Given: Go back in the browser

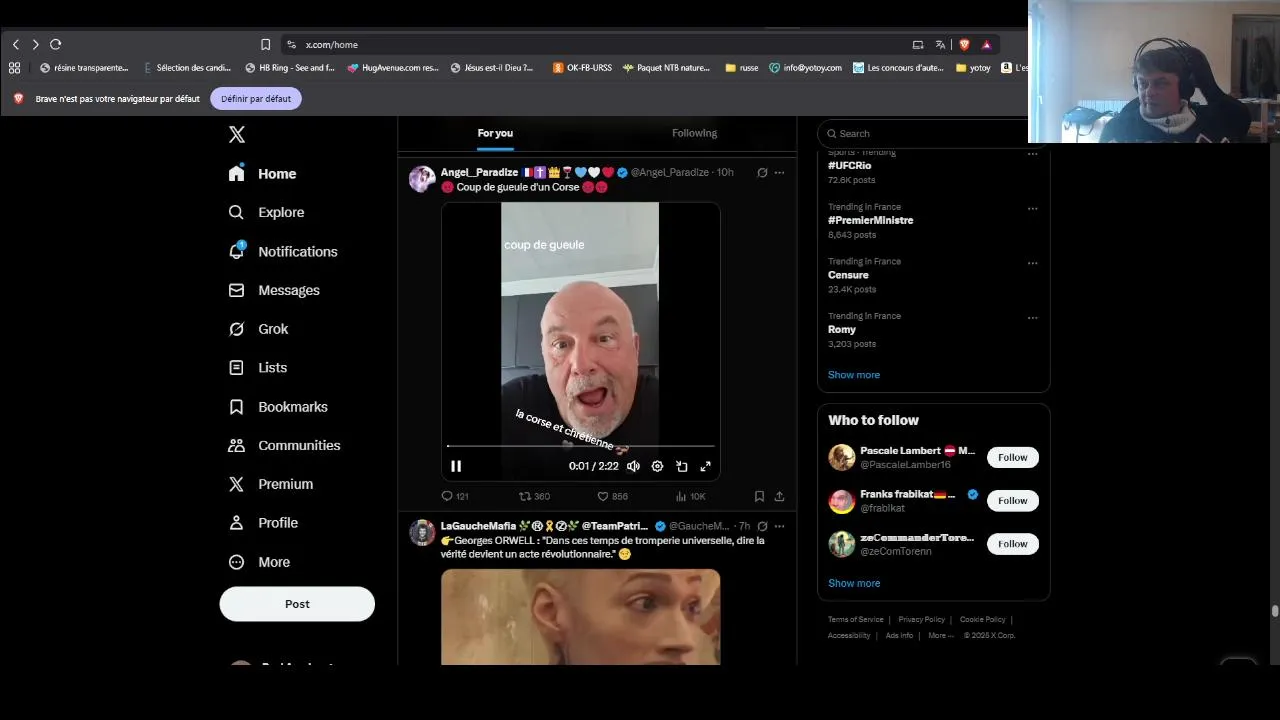Looking at the screenshot, I should tap(16, 45).
